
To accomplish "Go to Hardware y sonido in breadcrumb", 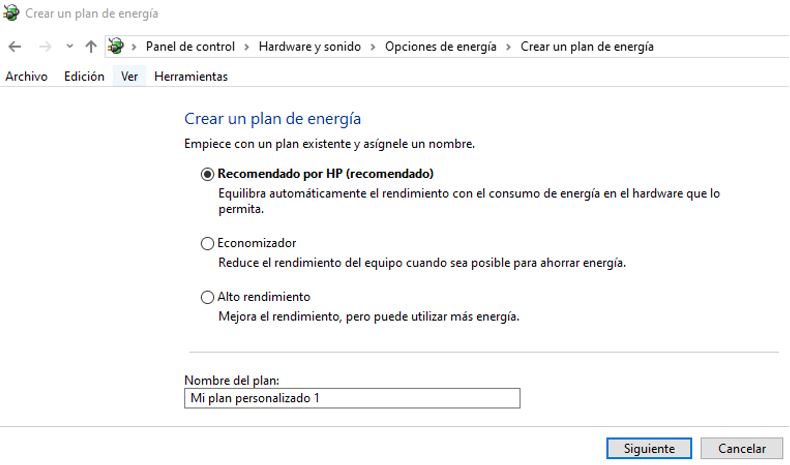I will [309, 47].
